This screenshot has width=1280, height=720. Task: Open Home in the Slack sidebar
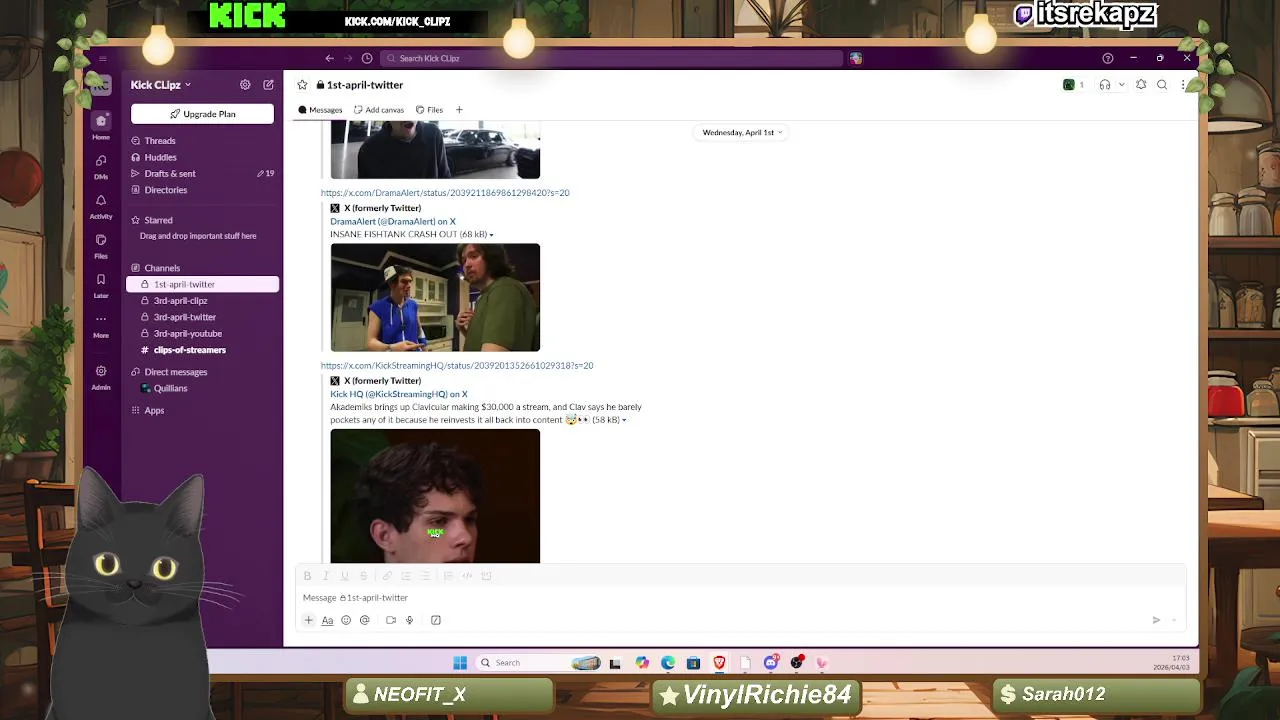[101, 126]
